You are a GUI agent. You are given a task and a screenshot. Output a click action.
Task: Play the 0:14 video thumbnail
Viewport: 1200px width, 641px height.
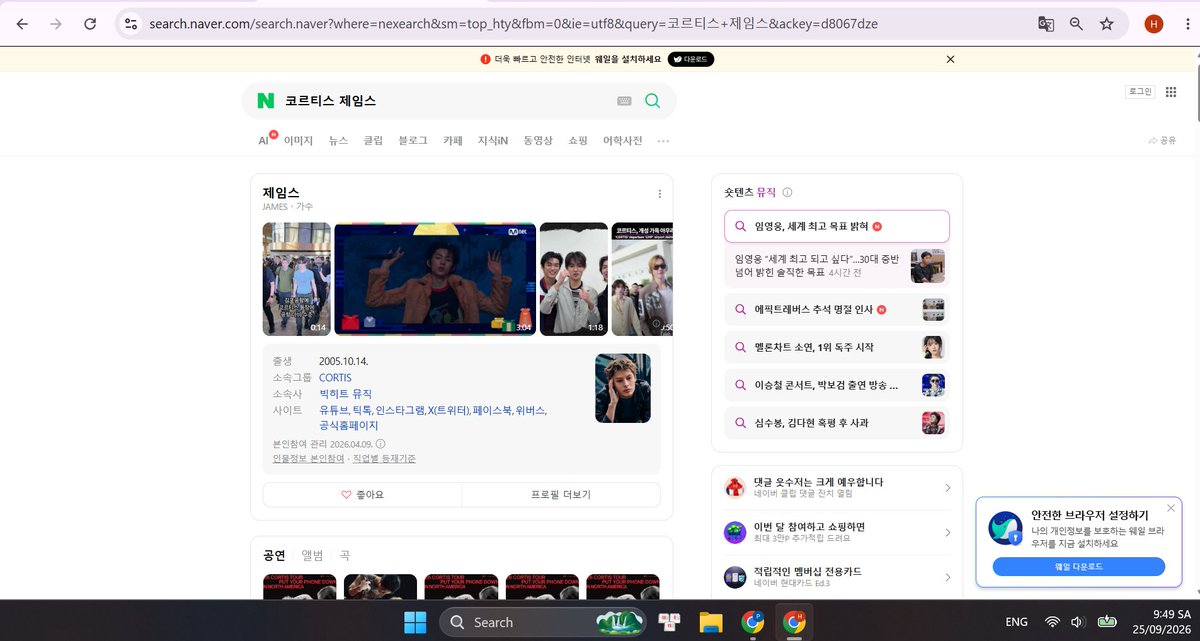click(x=296, y=279)
